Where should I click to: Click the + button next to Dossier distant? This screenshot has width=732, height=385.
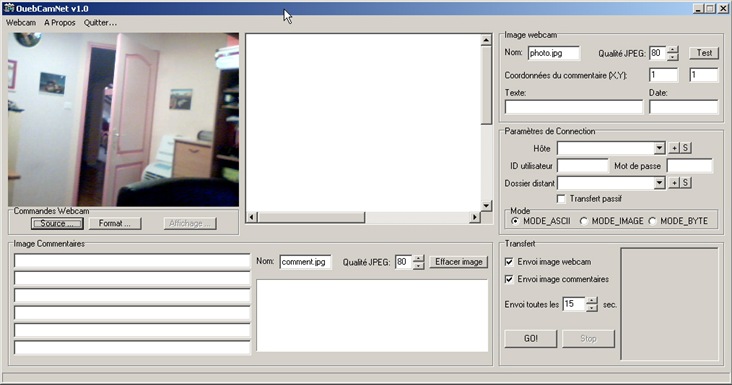point(674,182)
